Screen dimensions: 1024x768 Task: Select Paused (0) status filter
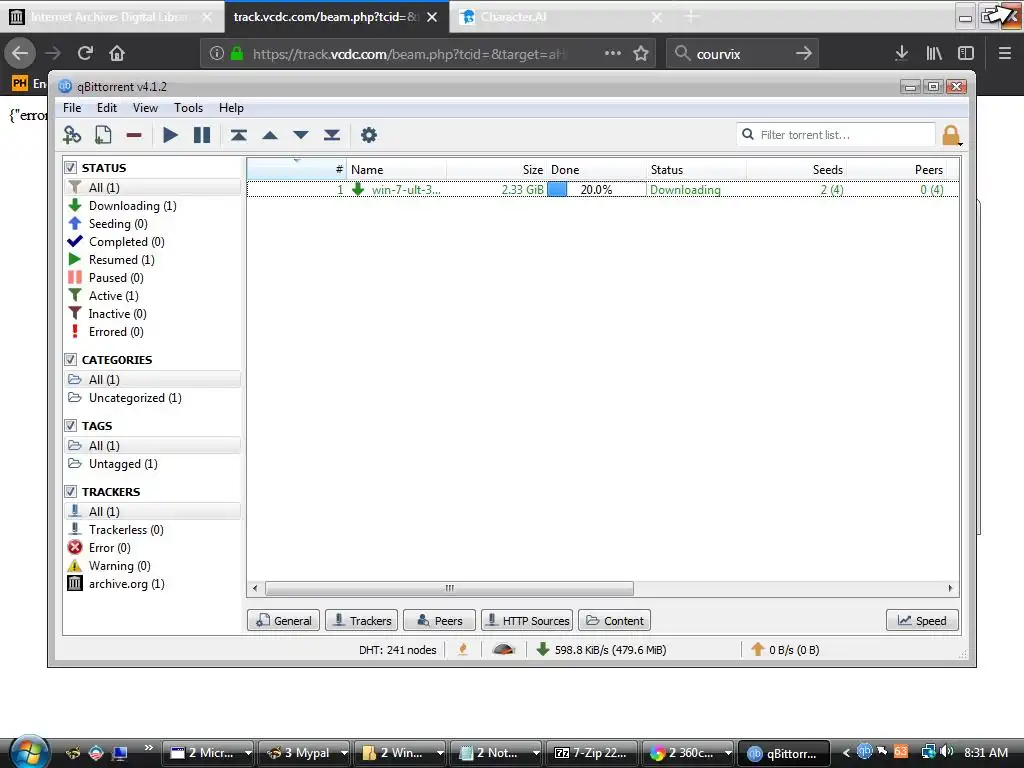[x=116, y=278]
